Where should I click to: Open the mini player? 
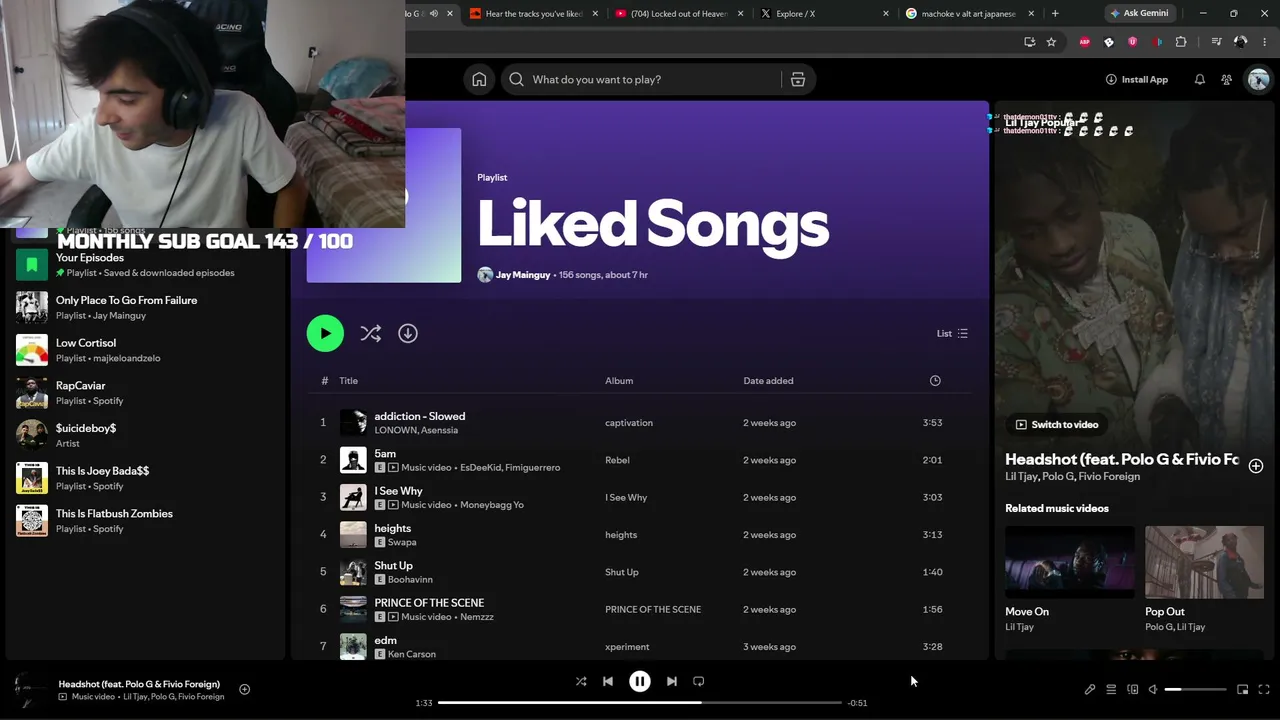point(1243,689)
